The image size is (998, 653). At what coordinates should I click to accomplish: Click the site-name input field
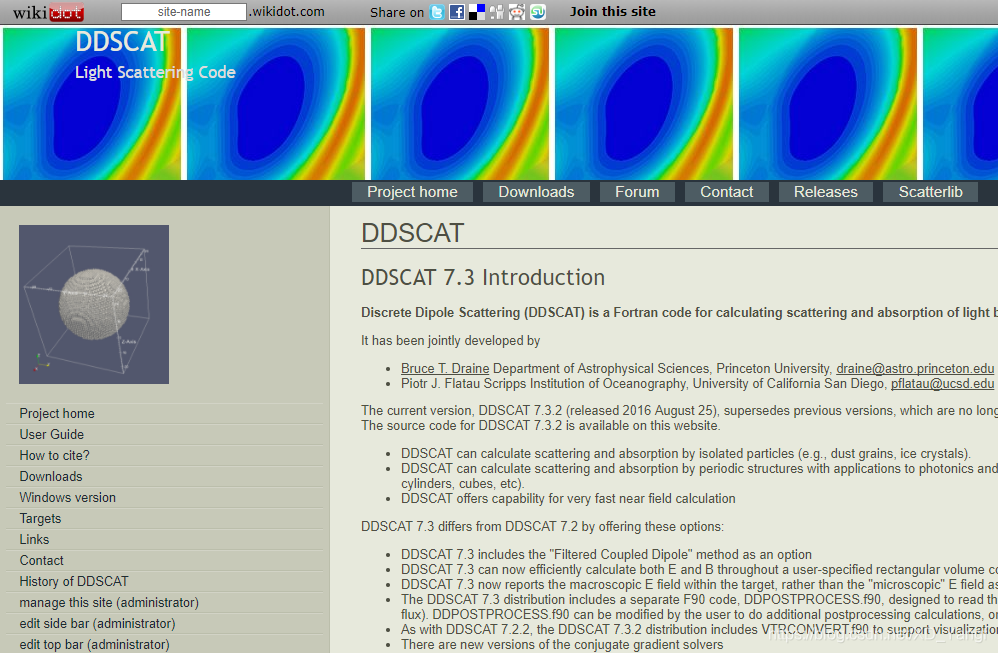coord(184,11)
